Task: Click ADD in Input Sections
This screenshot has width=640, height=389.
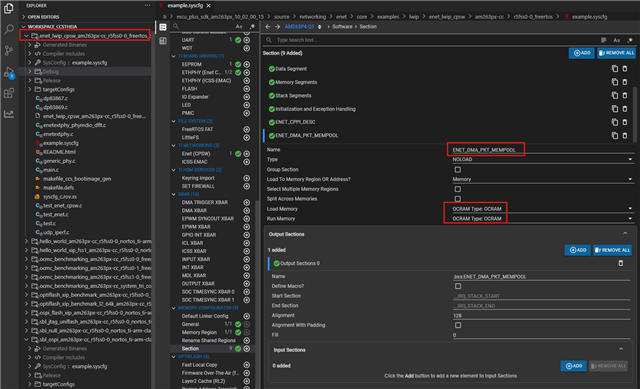Action: (573, 366)
